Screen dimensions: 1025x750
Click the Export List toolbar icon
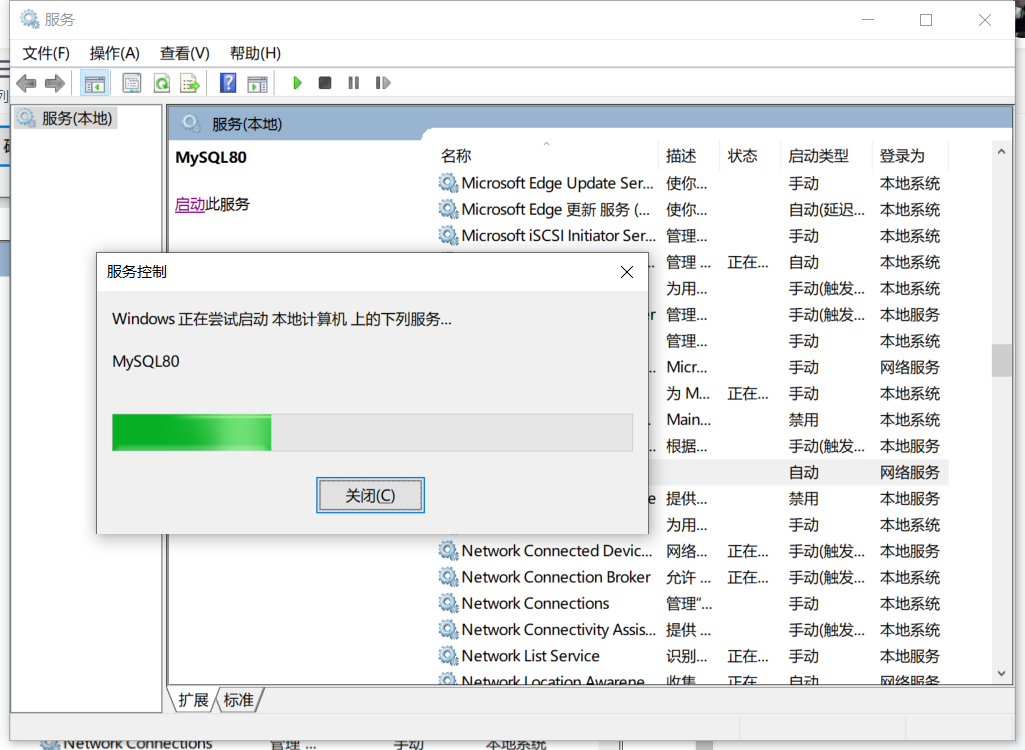tap(190, 83)
